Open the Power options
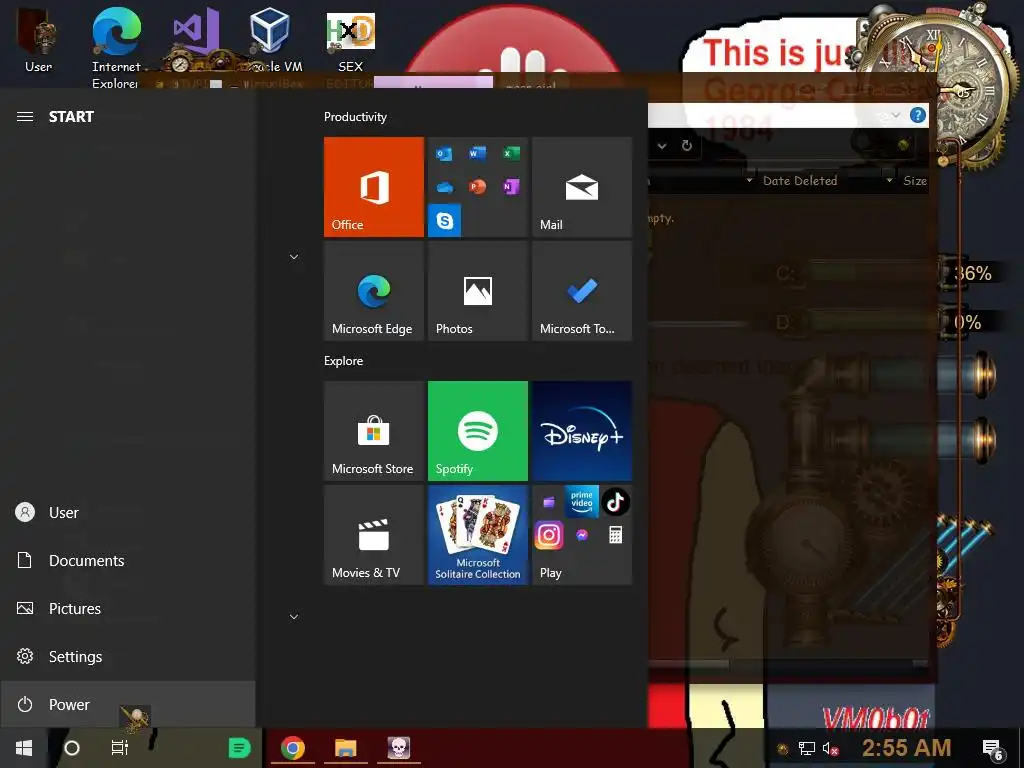The width and height of the screenshot is (1024, 768). pos(128,704)
